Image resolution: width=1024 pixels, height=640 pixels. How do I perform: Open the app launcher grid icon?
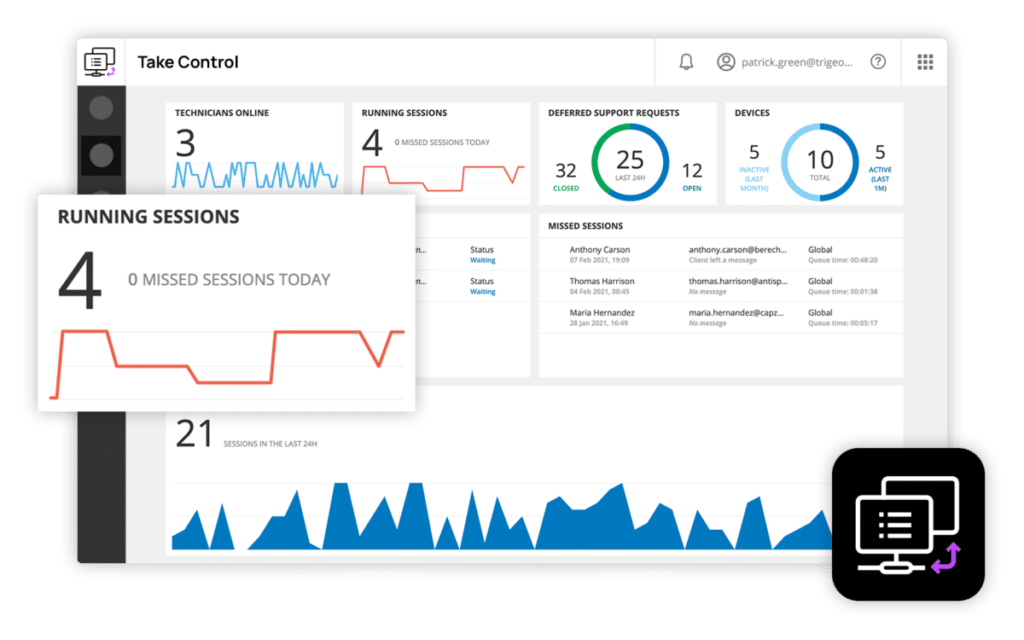point(923,61)
